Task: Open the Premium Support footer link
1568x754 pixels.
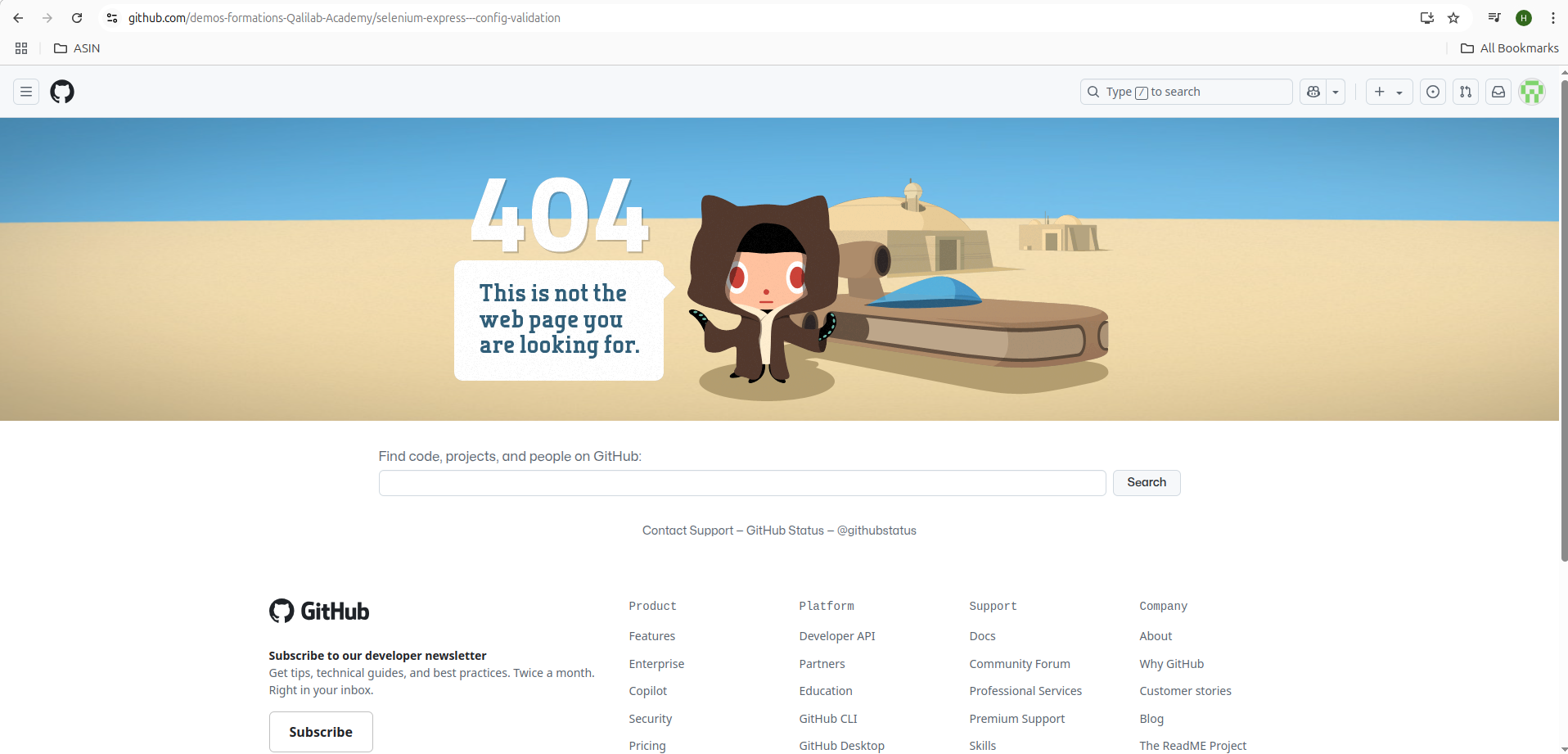Action: (1017, 719)
